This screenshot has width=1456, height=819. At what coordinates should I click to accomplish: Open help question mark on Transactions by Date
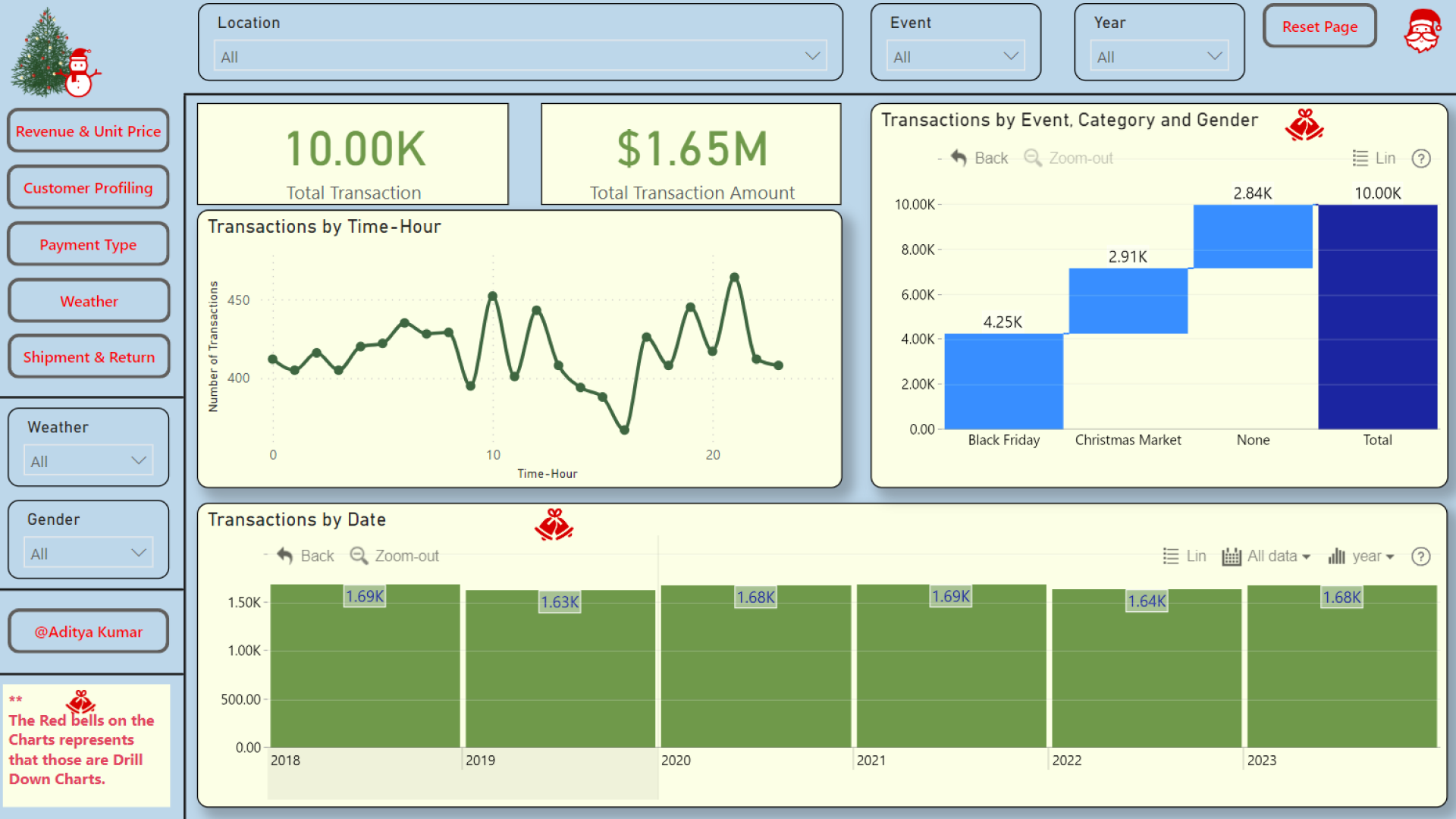pyautogui.click(x=1421, y=557)
